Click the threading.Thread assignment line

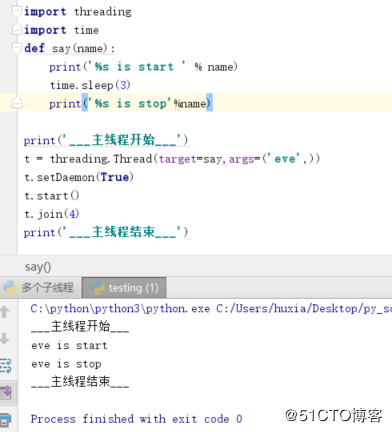click(x=172, y=159)
